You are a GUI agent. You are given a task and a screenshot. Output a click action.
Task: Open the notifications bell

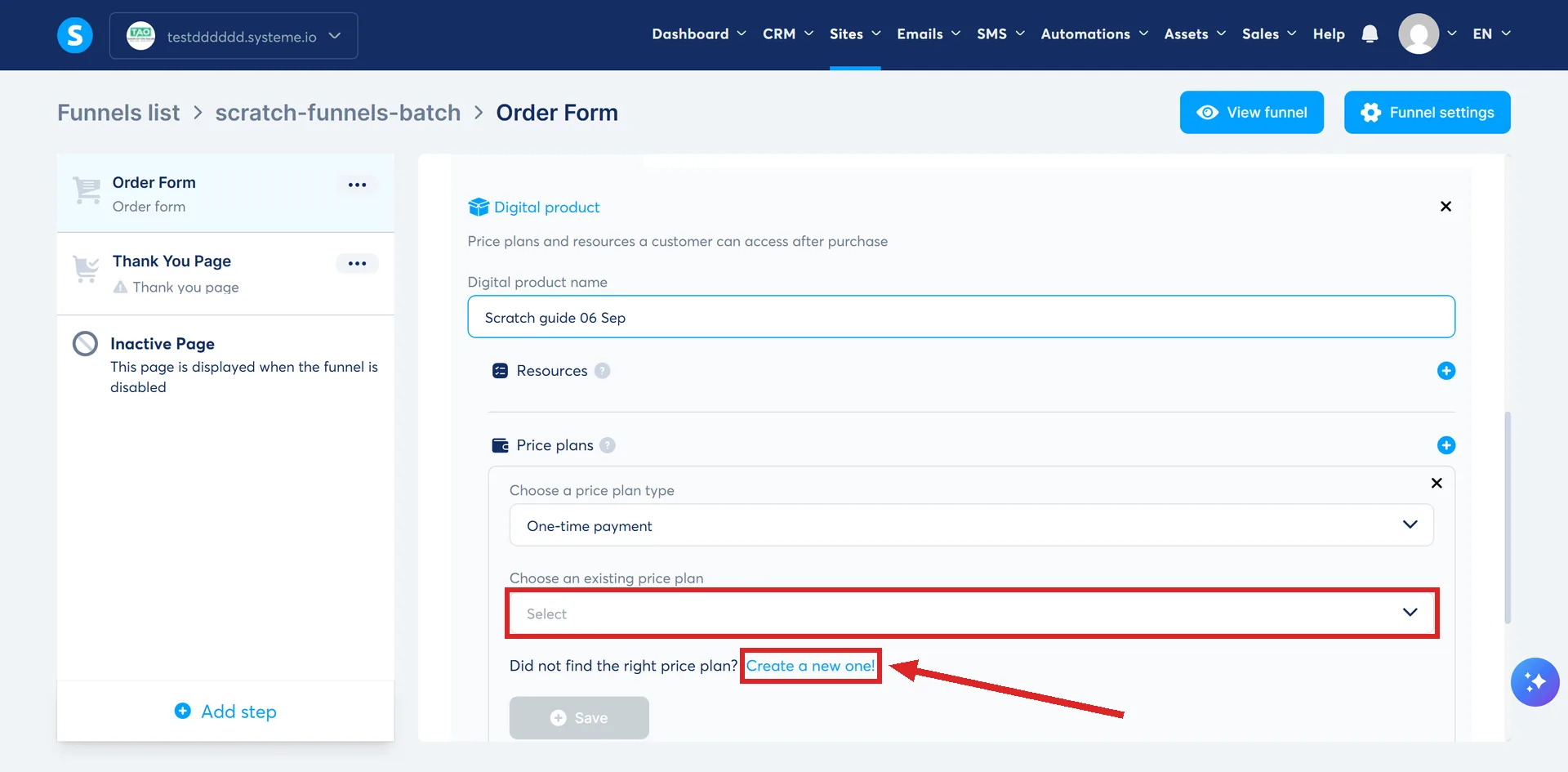1370,34
